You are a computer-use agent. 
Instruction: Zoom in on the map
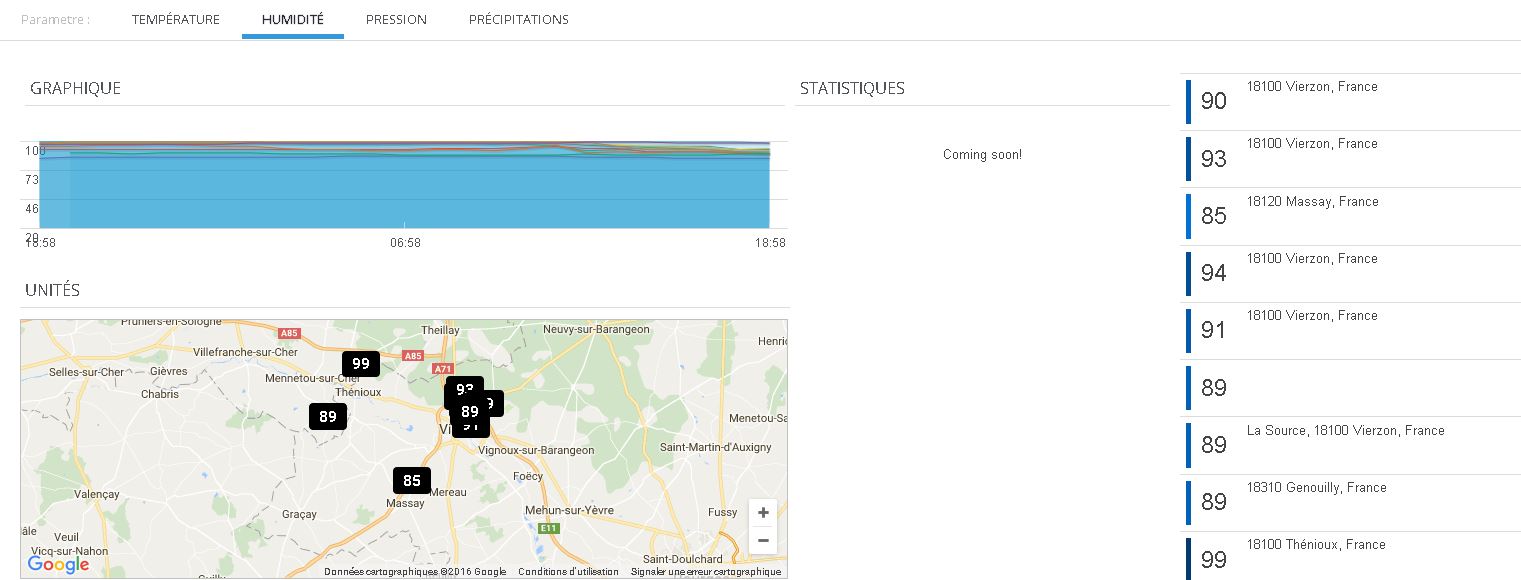(x=763, y=513)
